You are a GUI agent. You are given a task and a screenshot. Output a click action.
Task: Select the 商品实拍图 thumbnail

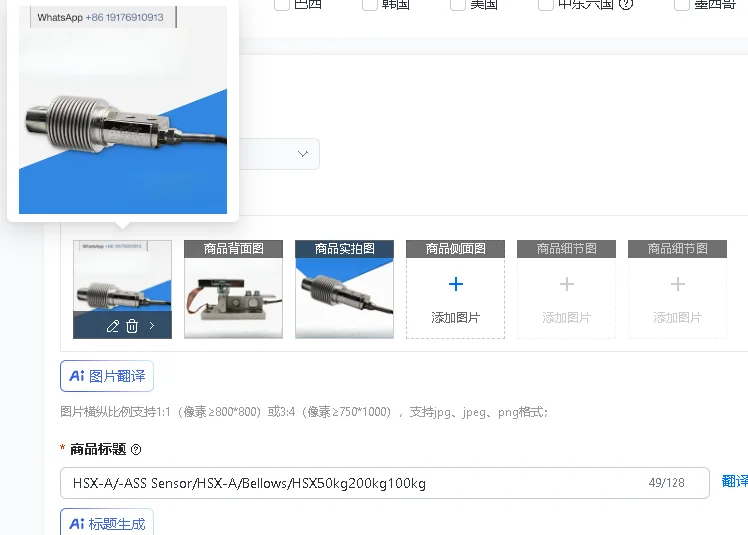pyautogui.click(x=344, y=289)
